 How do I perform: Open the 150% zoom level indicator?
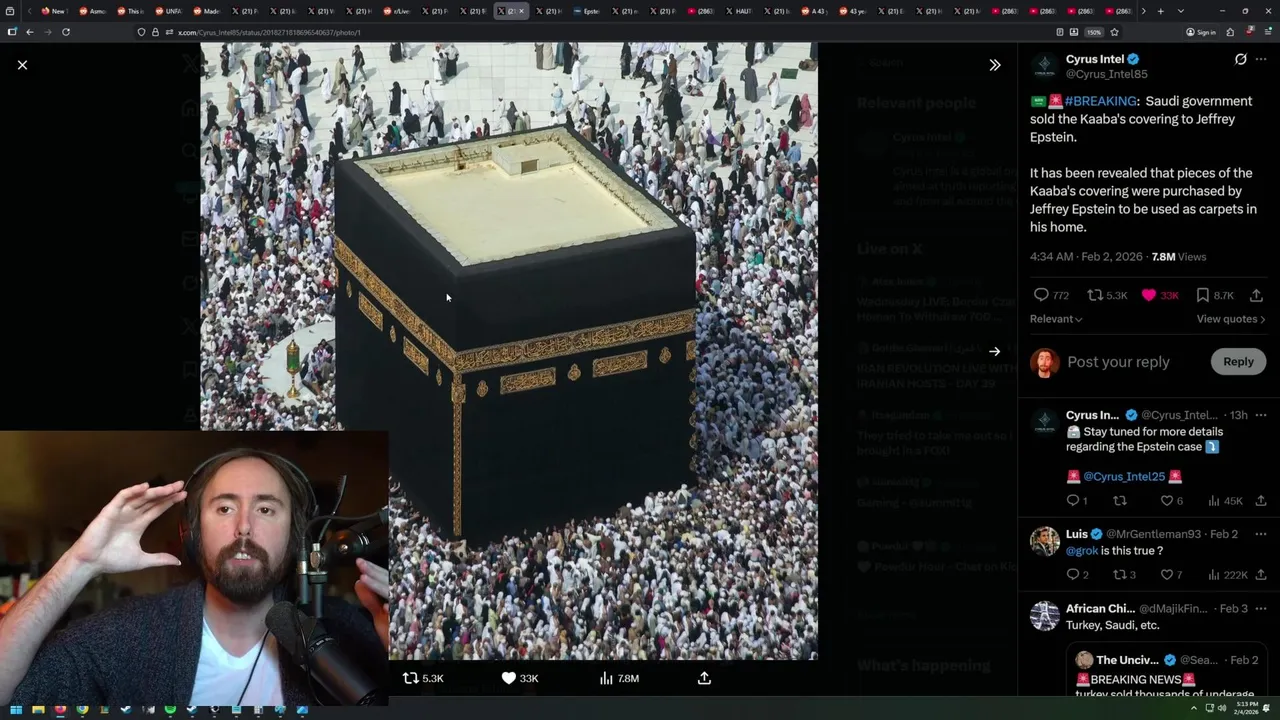click(1095, 32)
